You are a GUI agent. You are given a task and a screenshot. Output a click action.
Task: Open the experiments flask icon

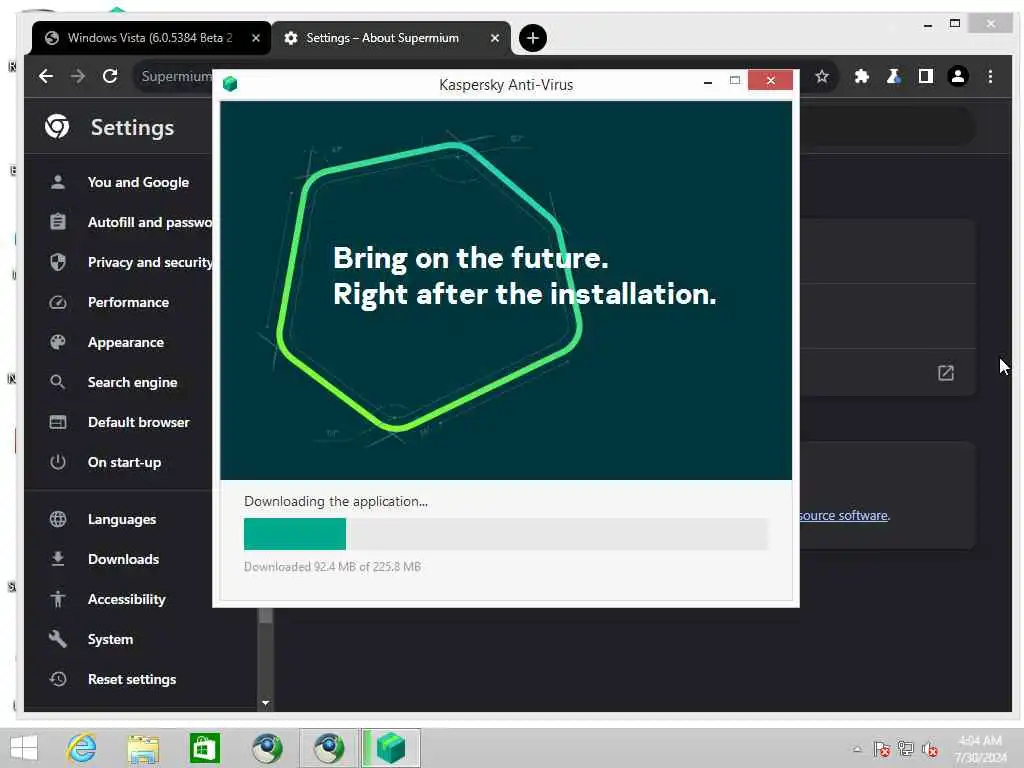click(x=893, y=76)
